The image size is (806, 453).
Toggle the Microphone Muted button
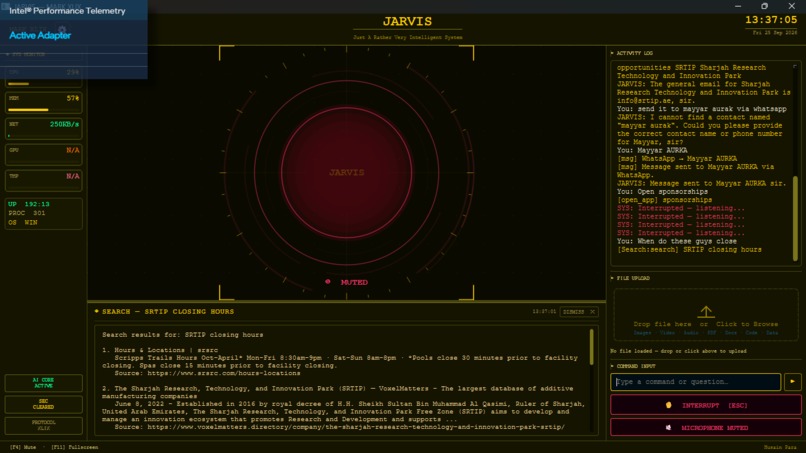(x=706, y=428)
